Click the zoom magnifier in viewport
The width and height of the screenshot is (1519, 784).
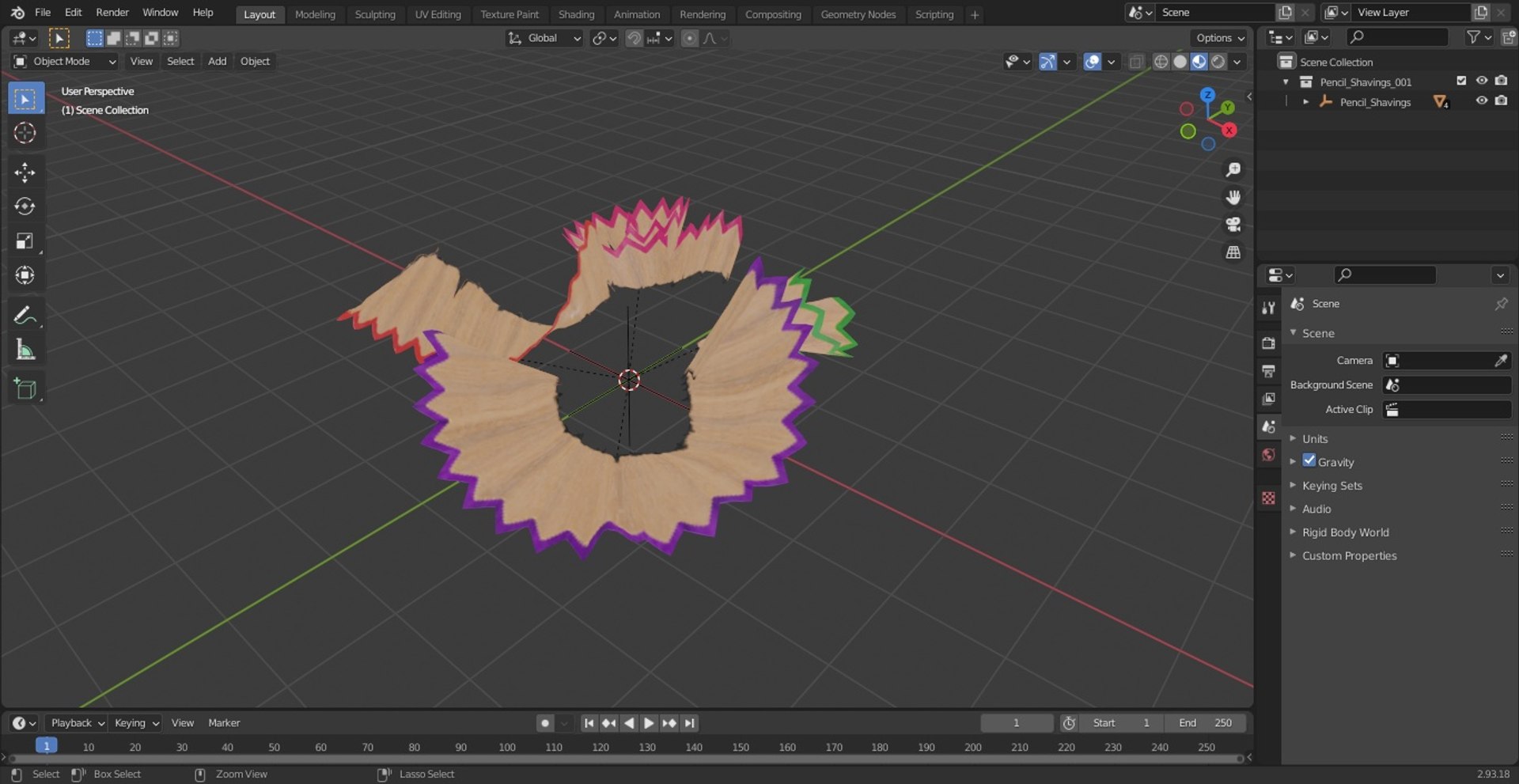(x=1233, y=170)
